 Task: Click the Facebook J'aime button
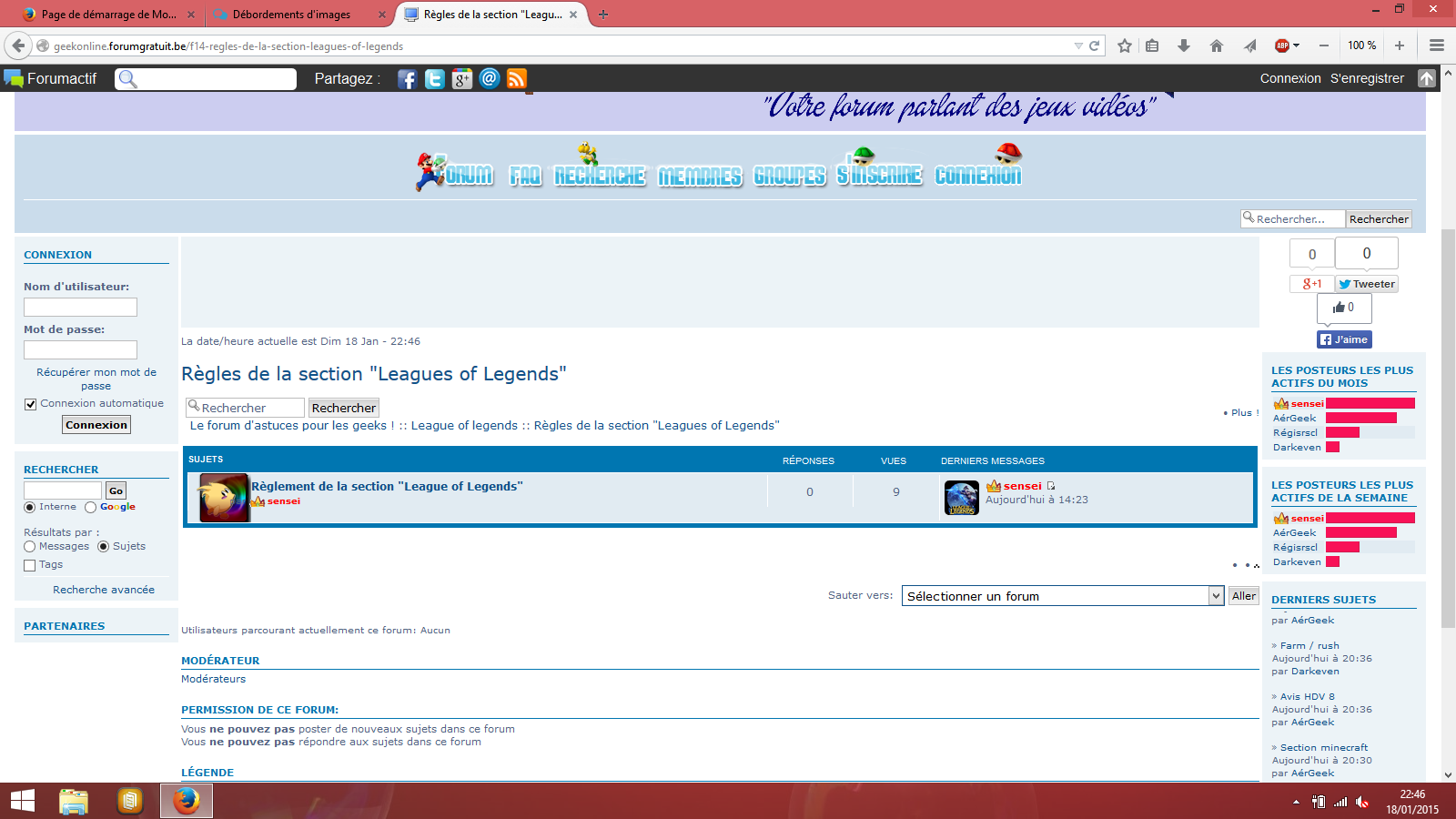pos(1344,339)
